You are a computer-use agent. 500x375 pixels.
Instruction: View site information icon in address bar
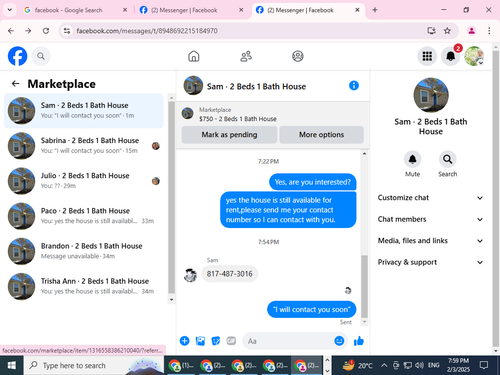tap(67, 31)
